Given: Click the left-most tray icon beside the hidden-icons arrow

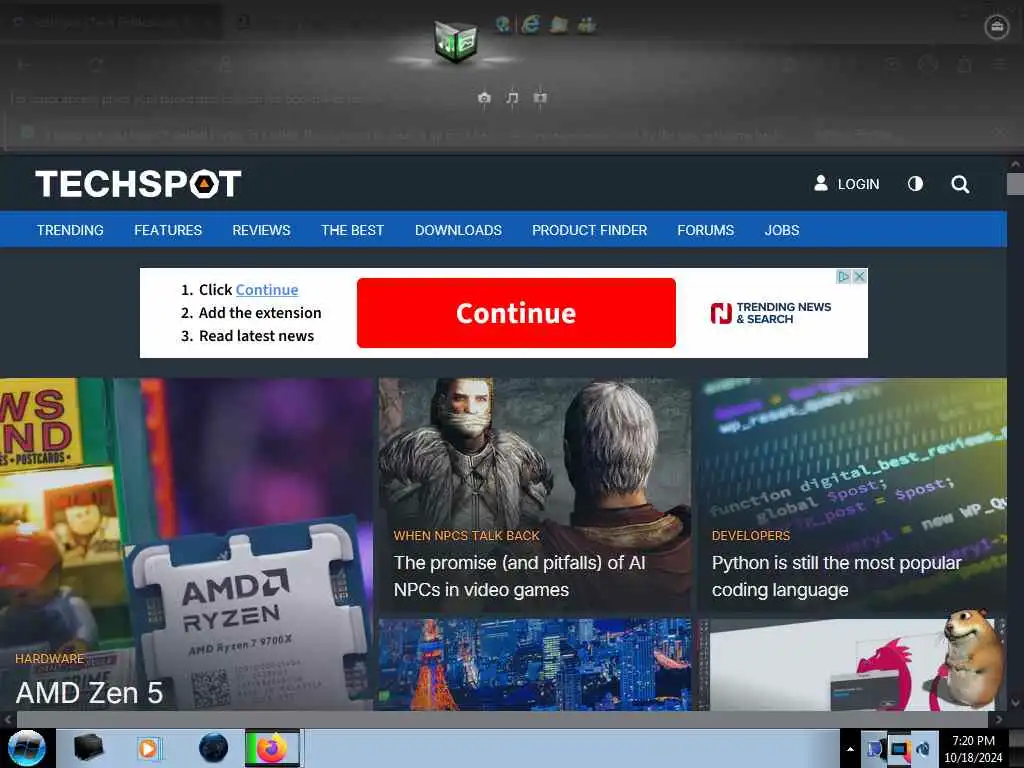Looking at the screenshot, I should 875,749.
